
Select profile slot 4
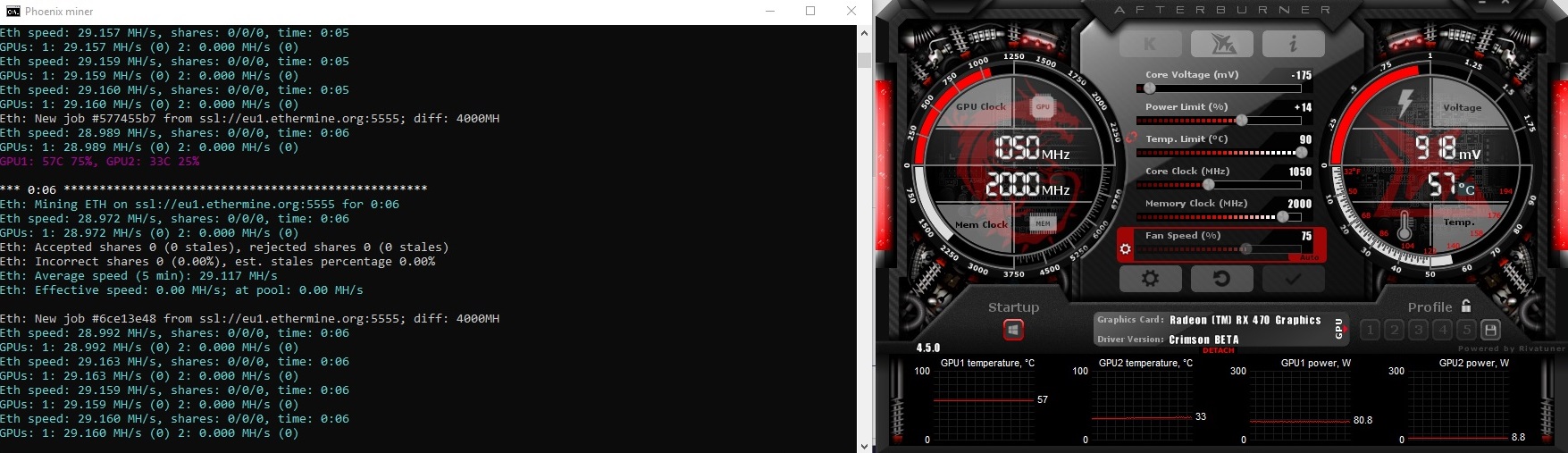click(x=1442, y=330)
